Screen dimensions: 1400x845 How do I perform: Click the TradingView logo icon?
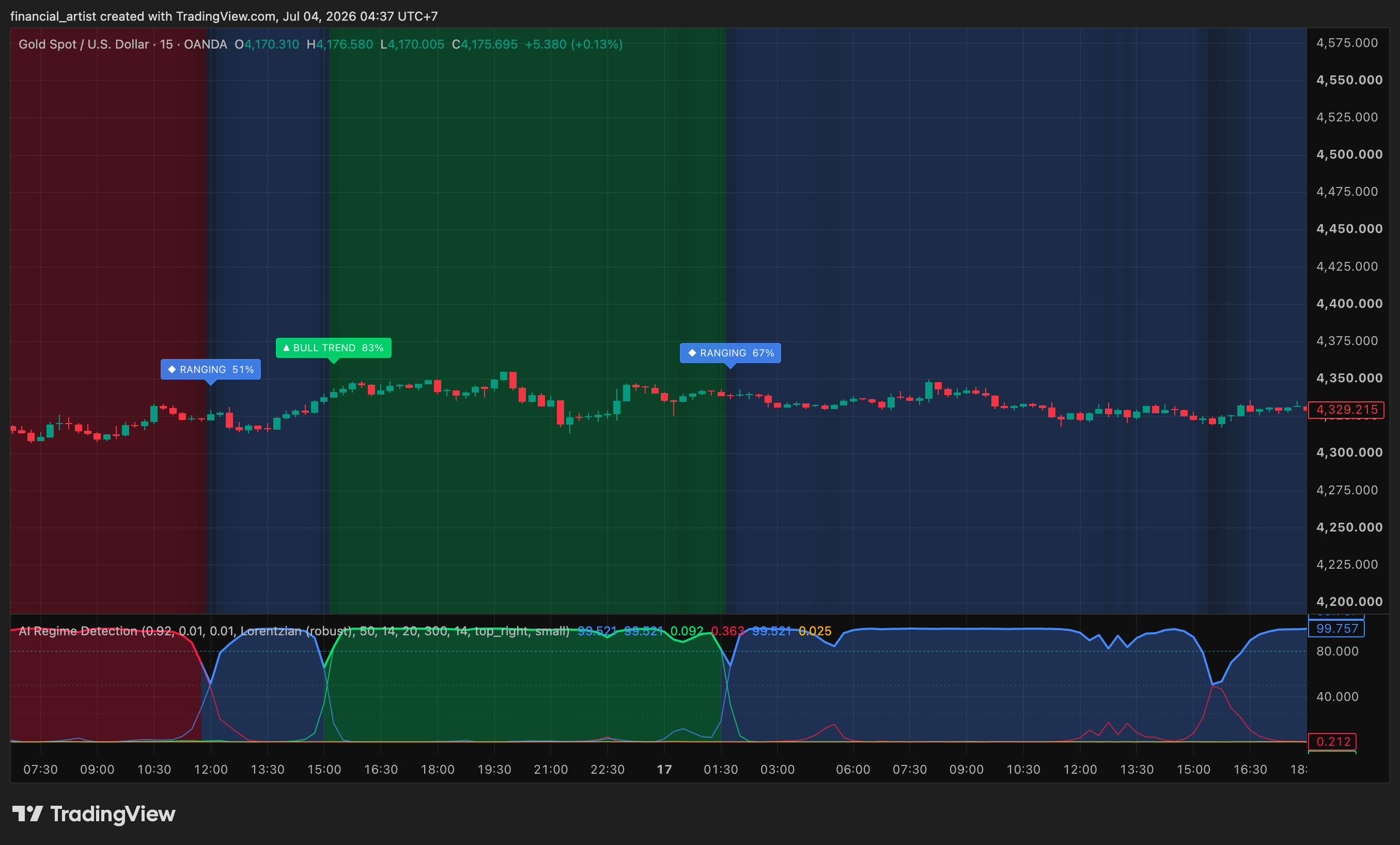click(28, 813)
